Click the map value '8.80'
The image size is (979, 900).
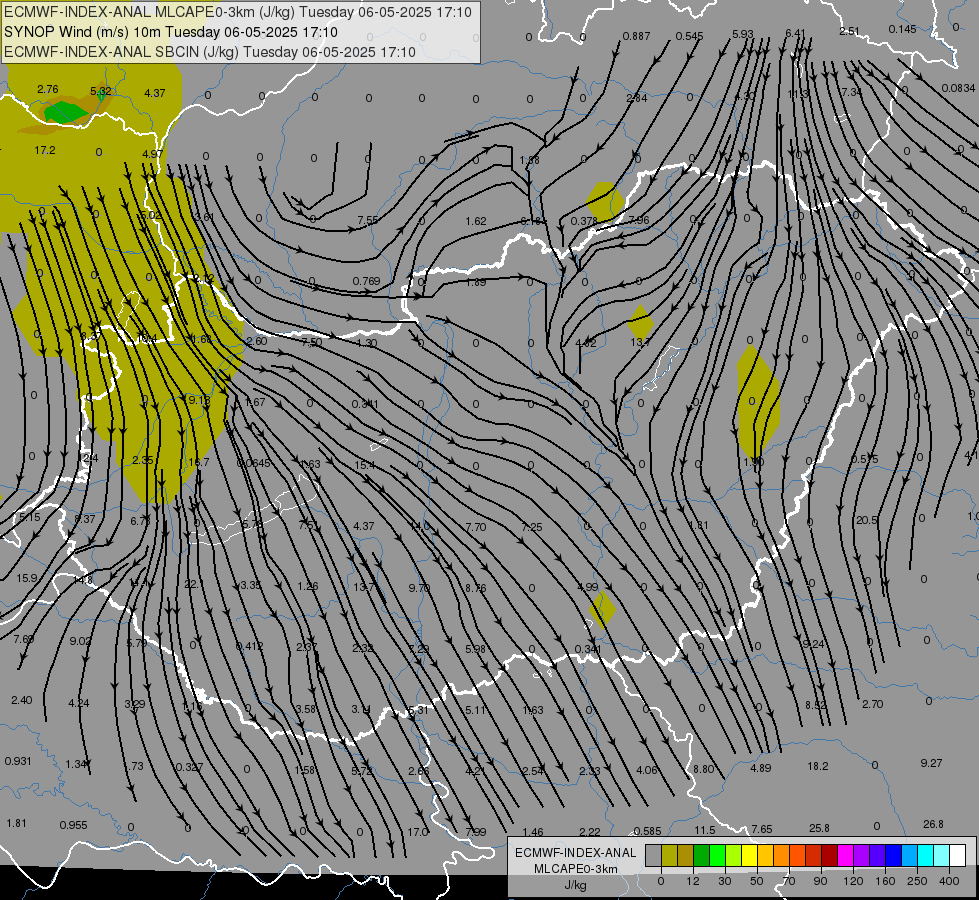703,769
